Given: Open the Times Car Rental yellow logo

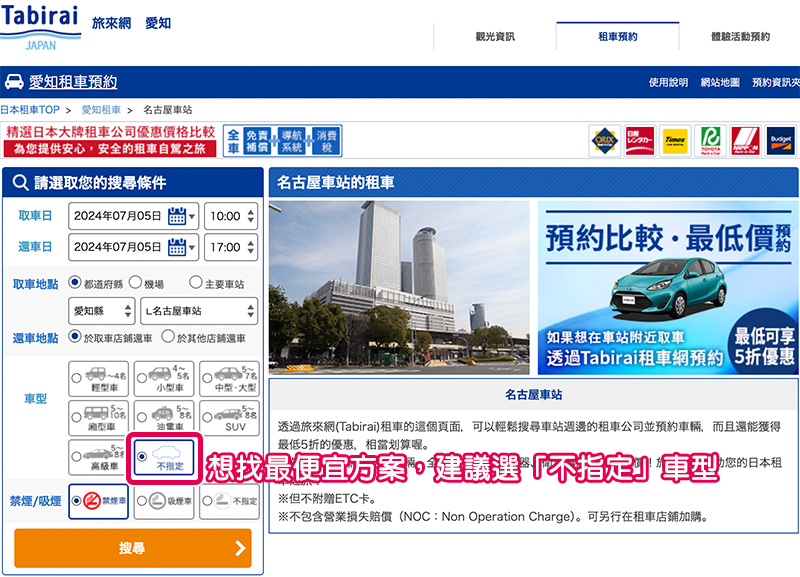Looking at the screenshot, I should (675, 140).
